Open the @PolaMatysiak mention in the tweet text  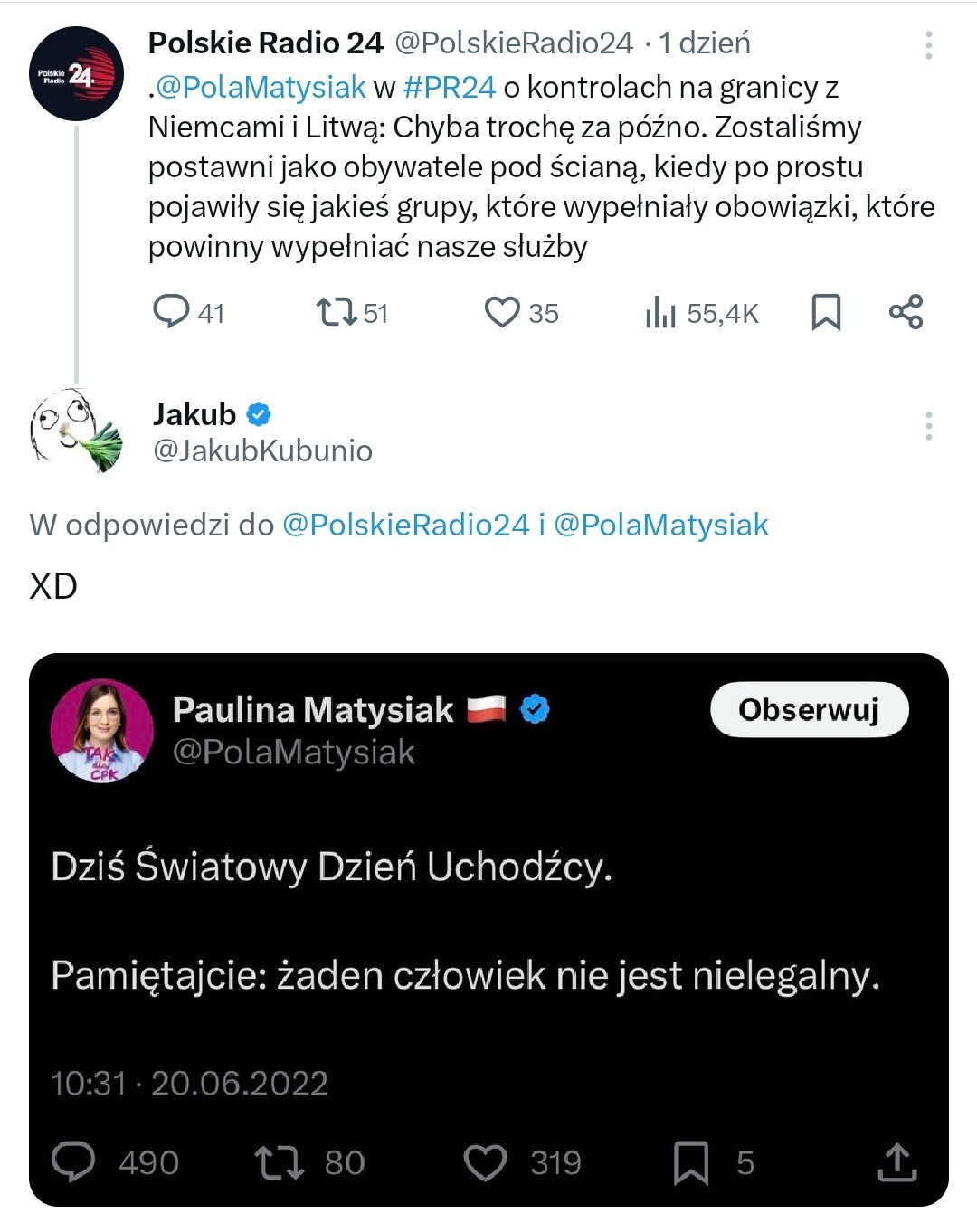point(261,87)
